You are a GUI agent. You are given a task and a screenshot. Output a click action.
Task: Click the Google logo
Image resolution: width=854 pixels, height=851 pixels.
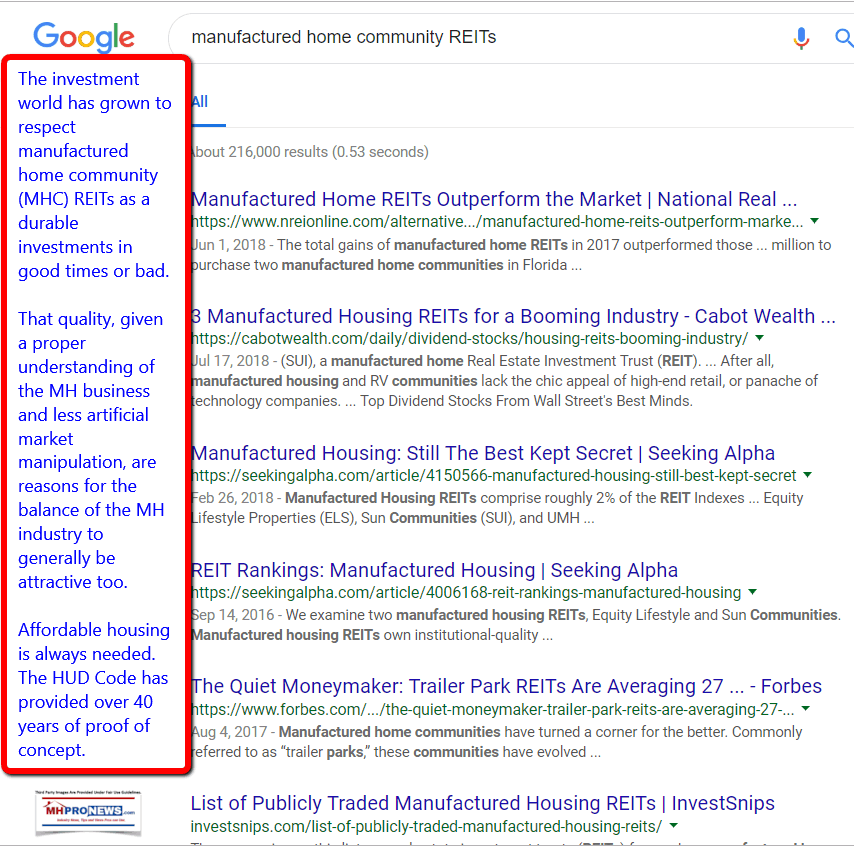coord(83,37)
